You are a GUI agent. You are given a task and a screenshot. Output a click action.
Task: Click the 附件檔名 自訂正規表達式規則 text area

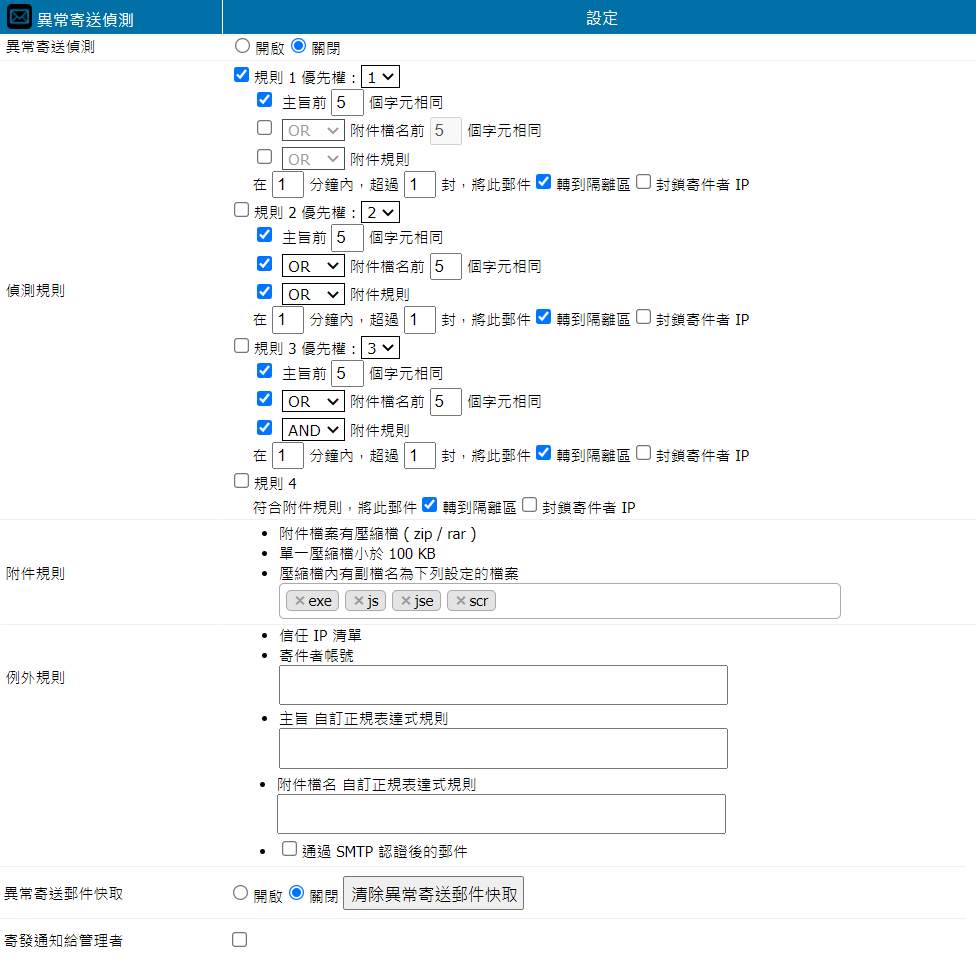(501, 814)
